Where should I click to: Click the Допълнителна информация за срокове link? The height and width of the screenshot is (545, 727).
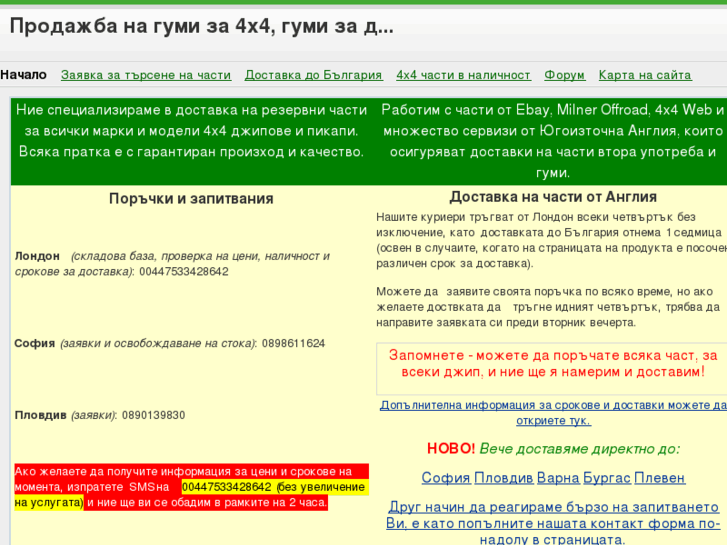point(554,413)
